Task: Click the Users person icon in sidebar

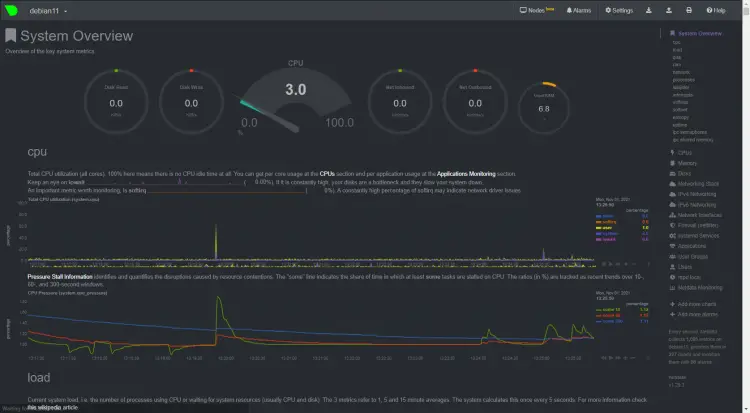Action: (x=673, y=267)
